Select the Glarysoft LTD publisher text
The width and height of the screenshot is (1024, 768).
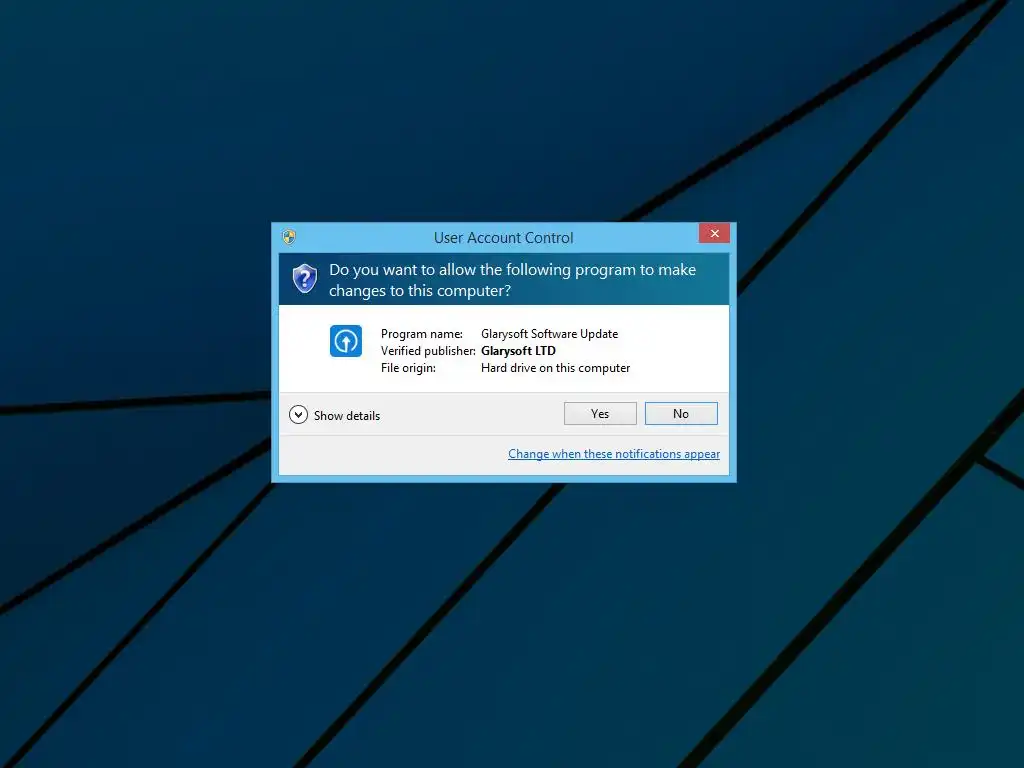(x=519, y=351)
